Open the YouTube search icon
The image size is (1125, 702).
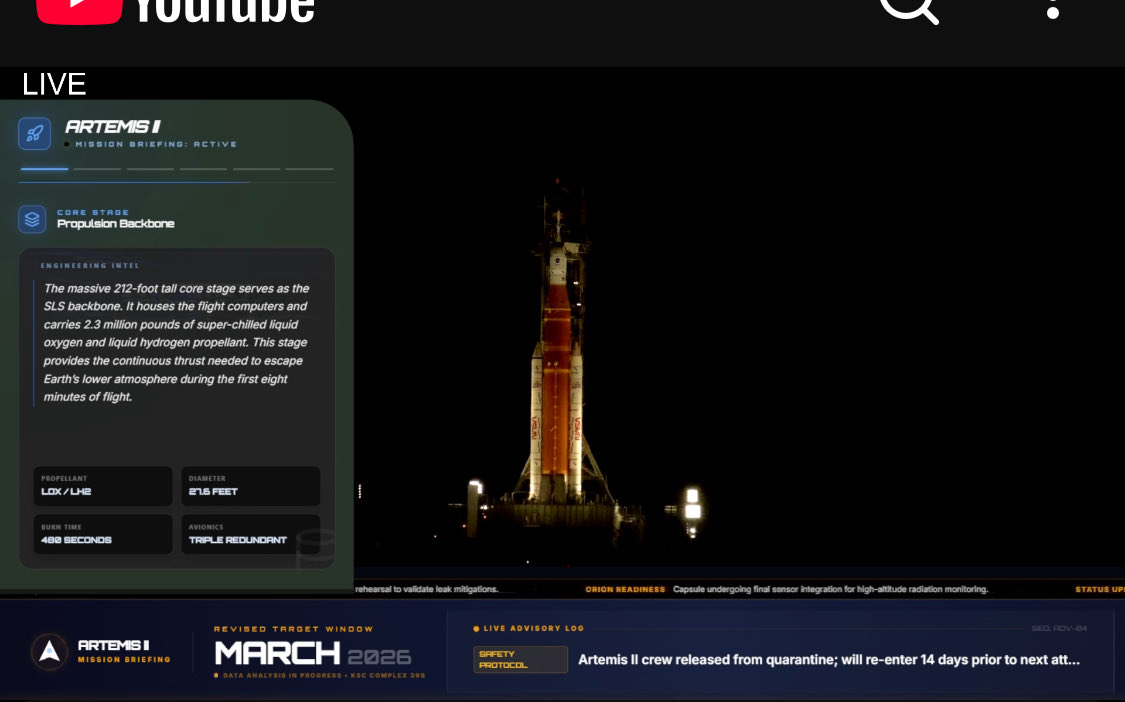coord(909,10)
